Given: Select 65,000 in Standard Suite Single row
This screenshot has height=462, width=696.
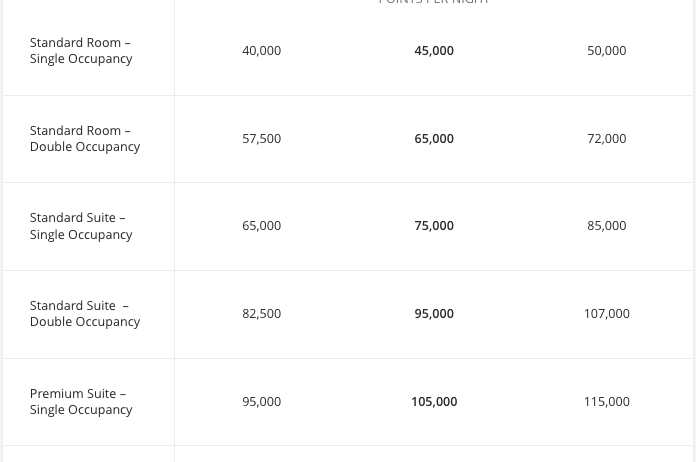Looking at the screenshot, I should (261, 226).
